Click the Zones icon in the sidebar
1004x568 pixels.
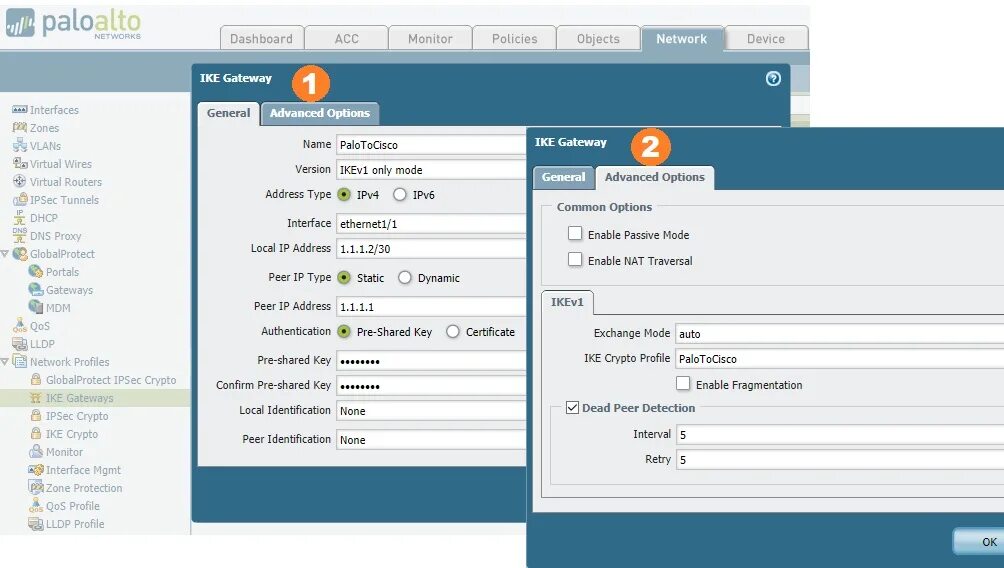(20, 127)
